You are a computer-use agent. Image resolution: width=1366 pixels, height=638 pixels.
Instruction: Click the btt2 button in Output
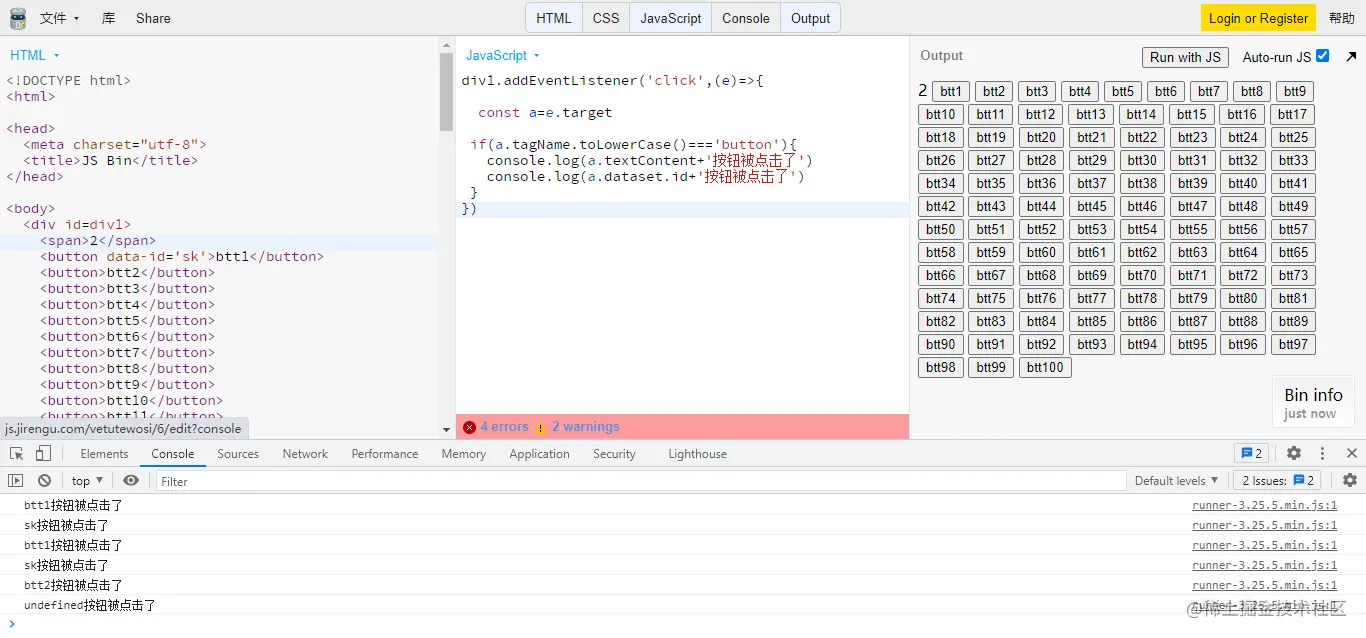994,91
